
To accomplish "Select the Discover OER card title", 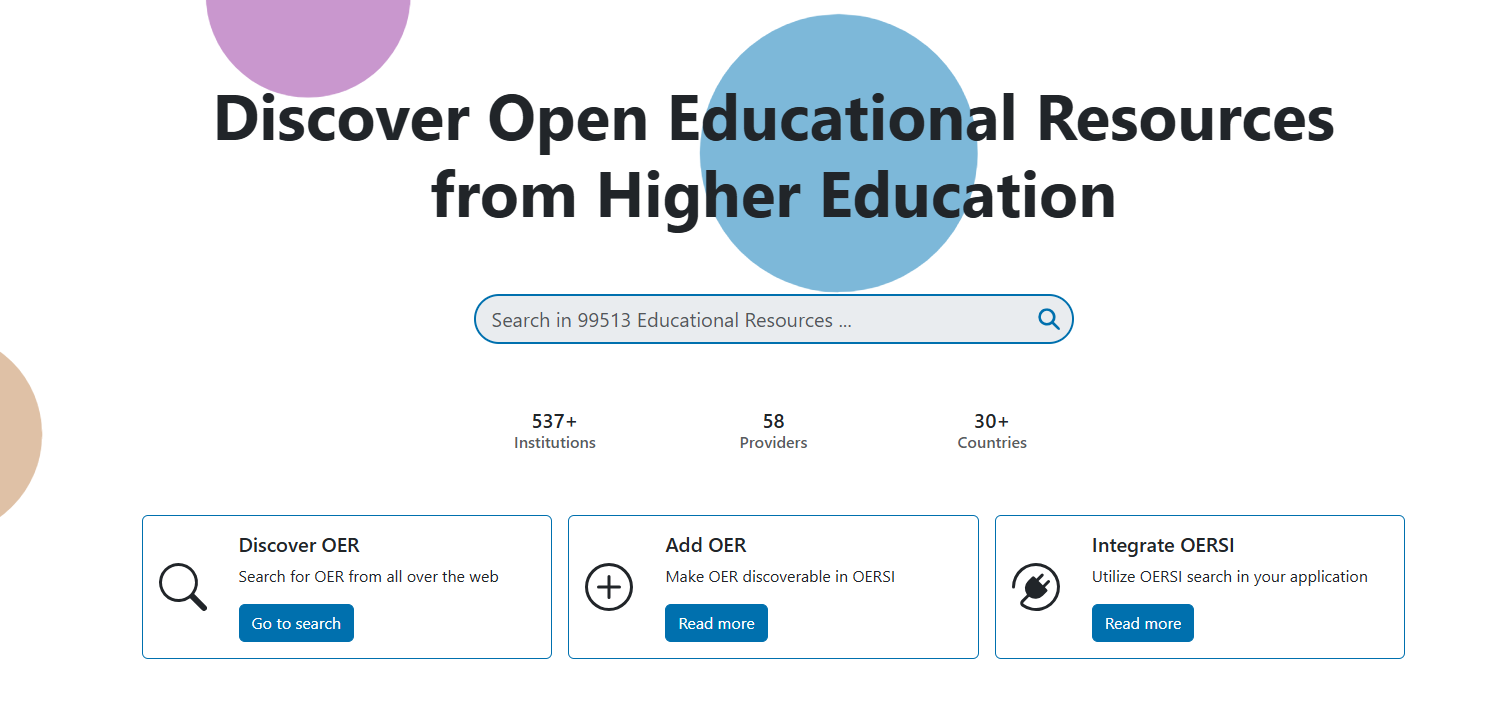I will coord(299,545).
